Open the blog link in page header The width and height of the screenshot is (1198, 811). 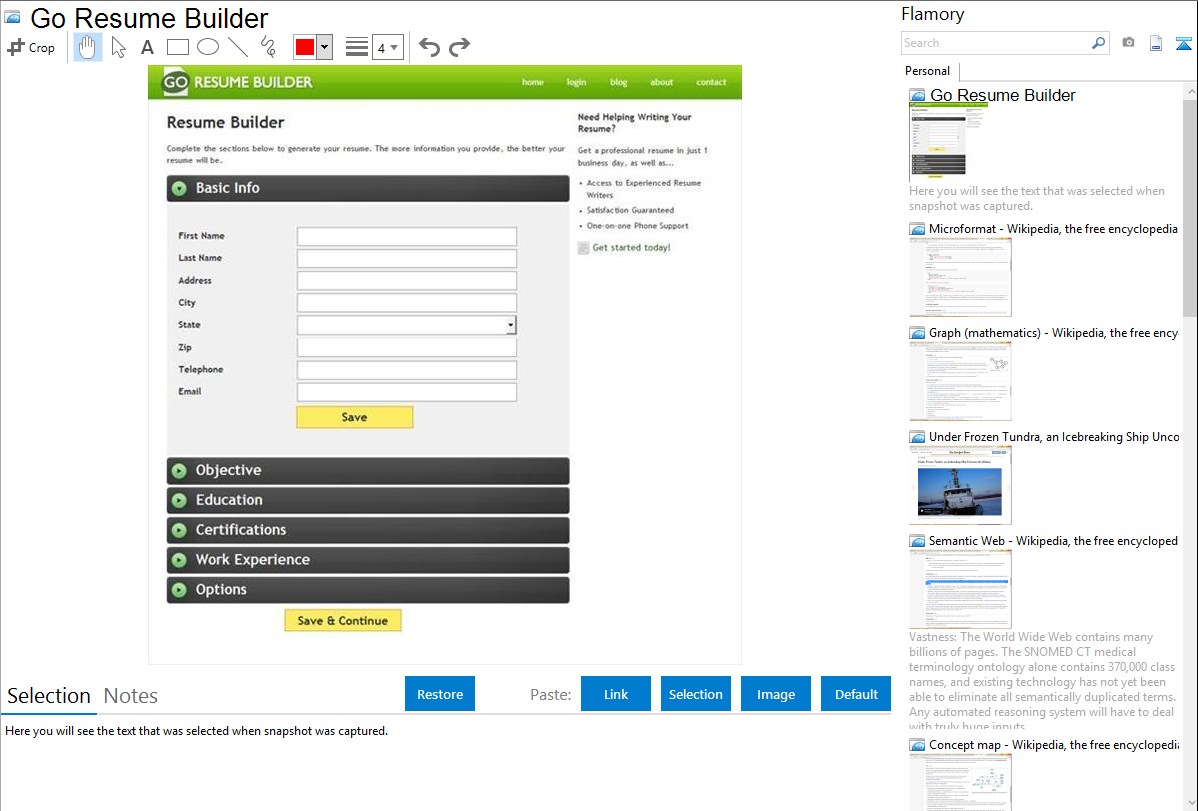619,82
